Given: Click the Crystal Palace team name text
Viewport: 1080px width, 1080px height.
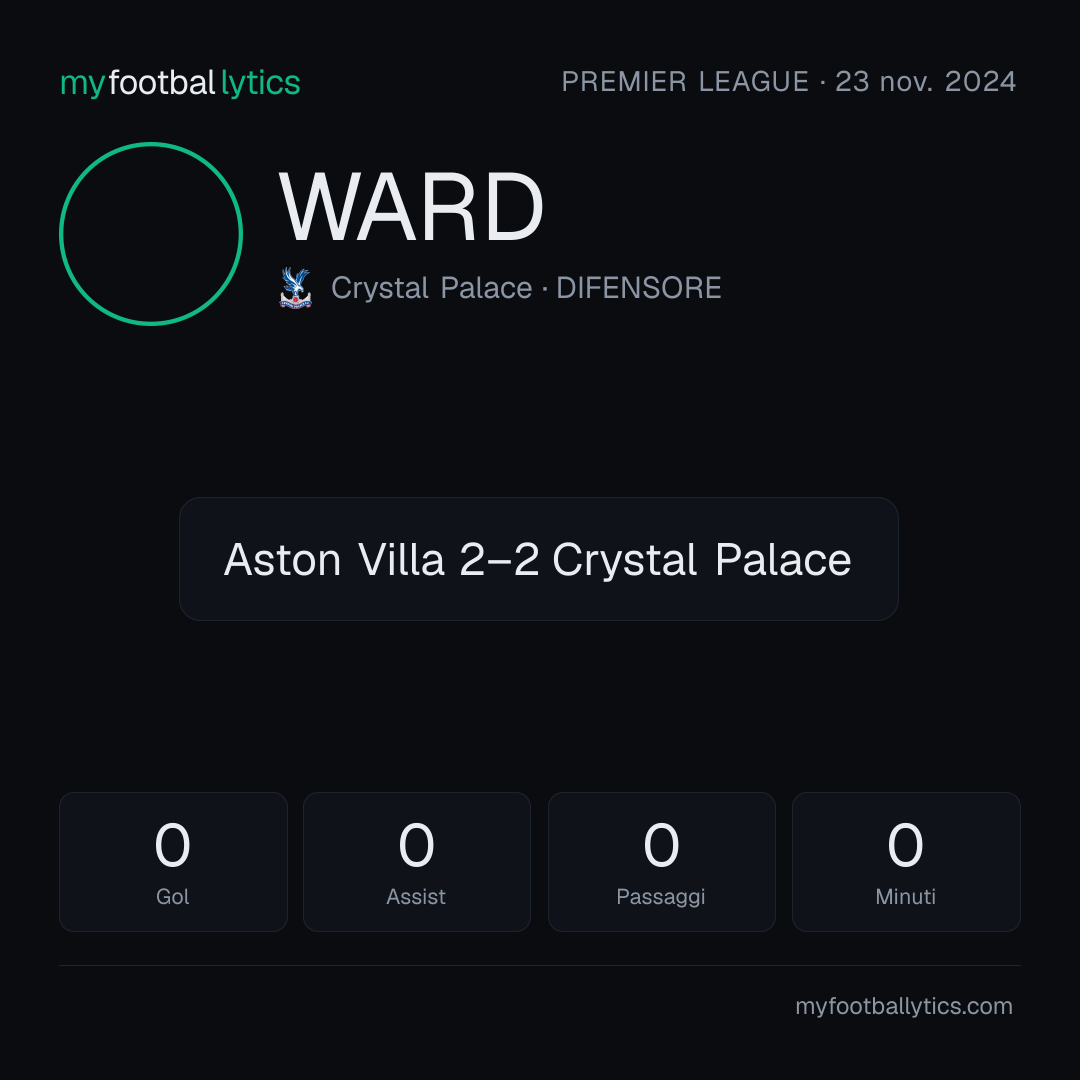Looking at the screenshot, I should point(432,288).
